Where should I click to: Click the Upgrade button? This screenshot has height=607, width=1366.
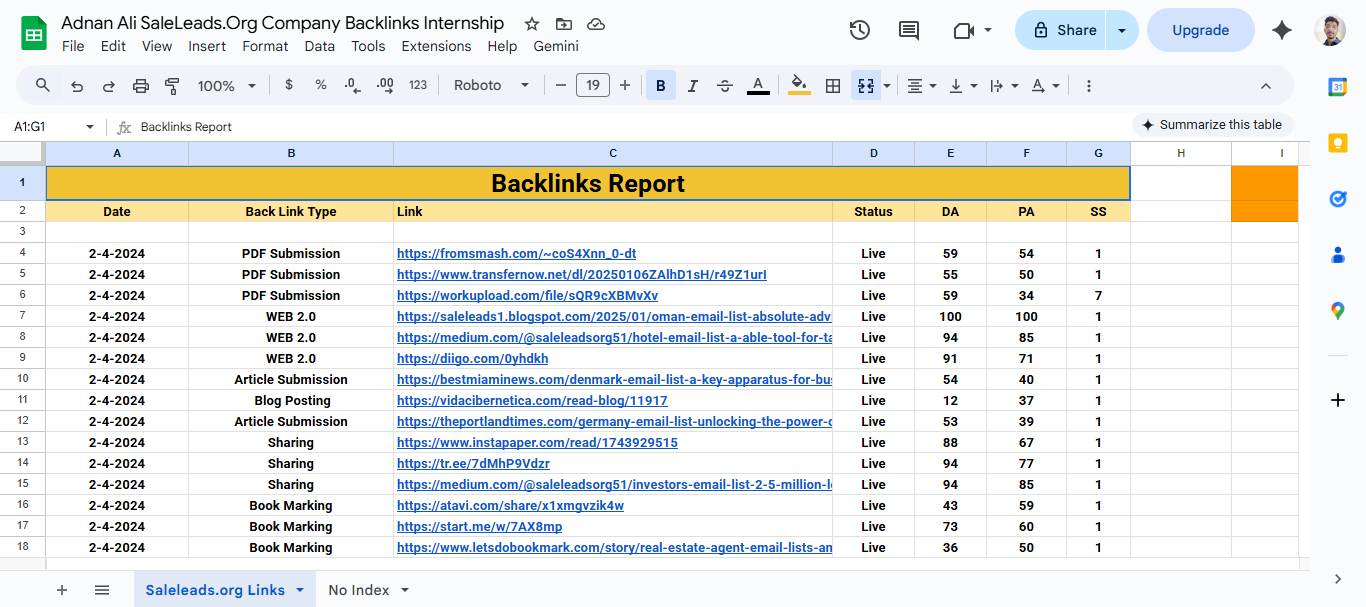[1200, 30]
